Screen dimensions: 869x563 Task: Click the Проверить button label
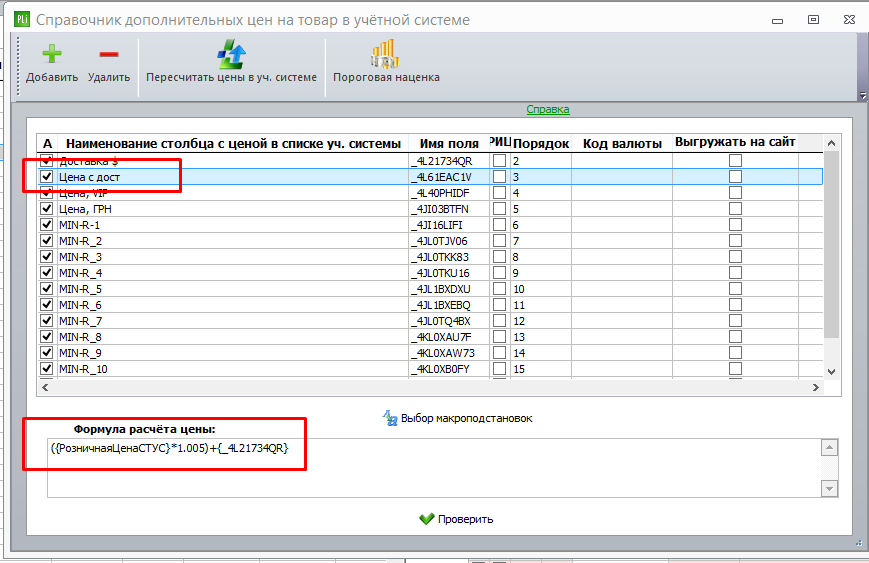(x=466, y=519)
